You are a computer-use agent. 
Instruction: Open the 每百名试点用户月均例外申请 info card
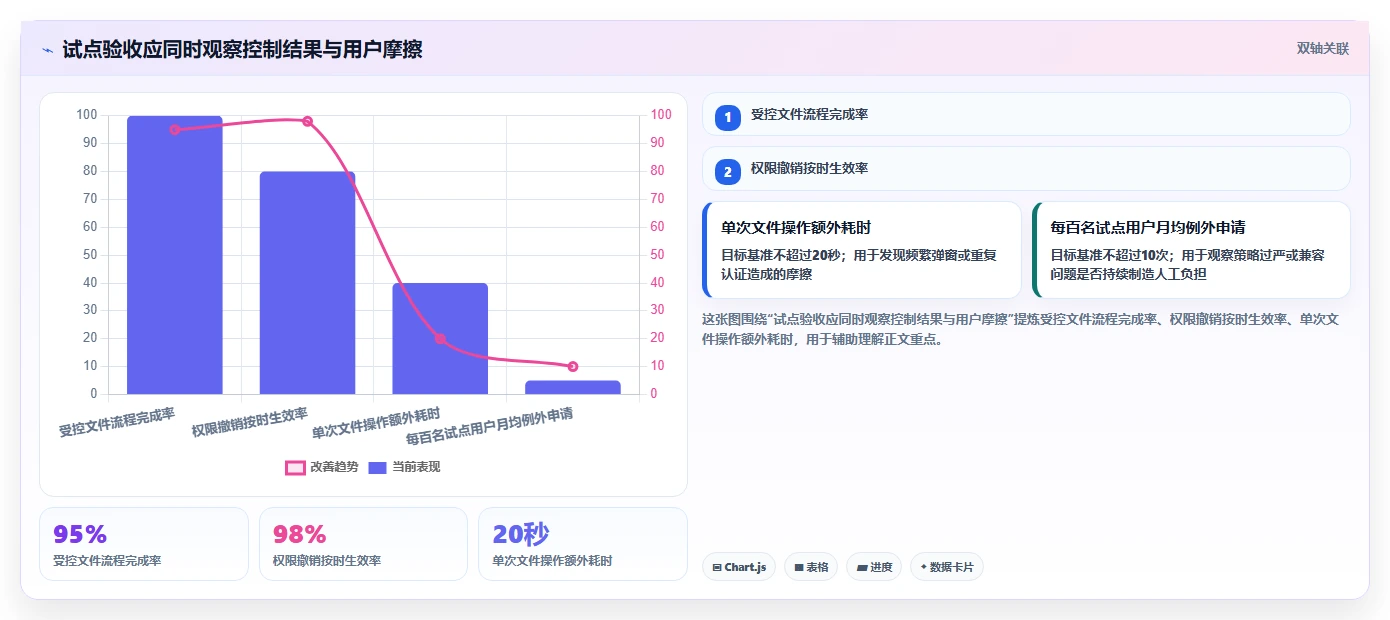[1191, 250]
